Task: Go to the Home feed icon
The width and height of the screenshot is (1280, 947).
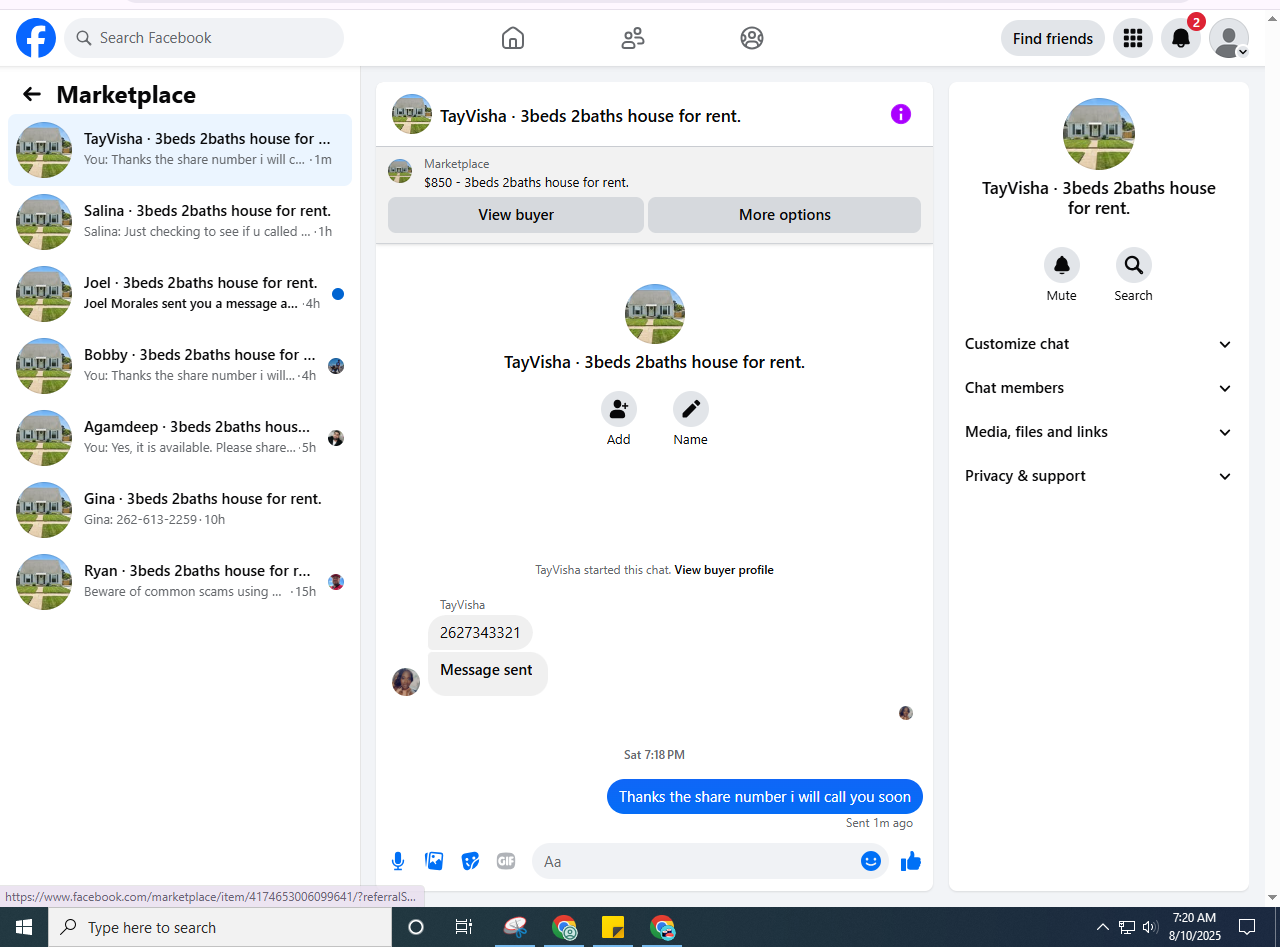Action: pyautogui.click(x=513, y=38)
